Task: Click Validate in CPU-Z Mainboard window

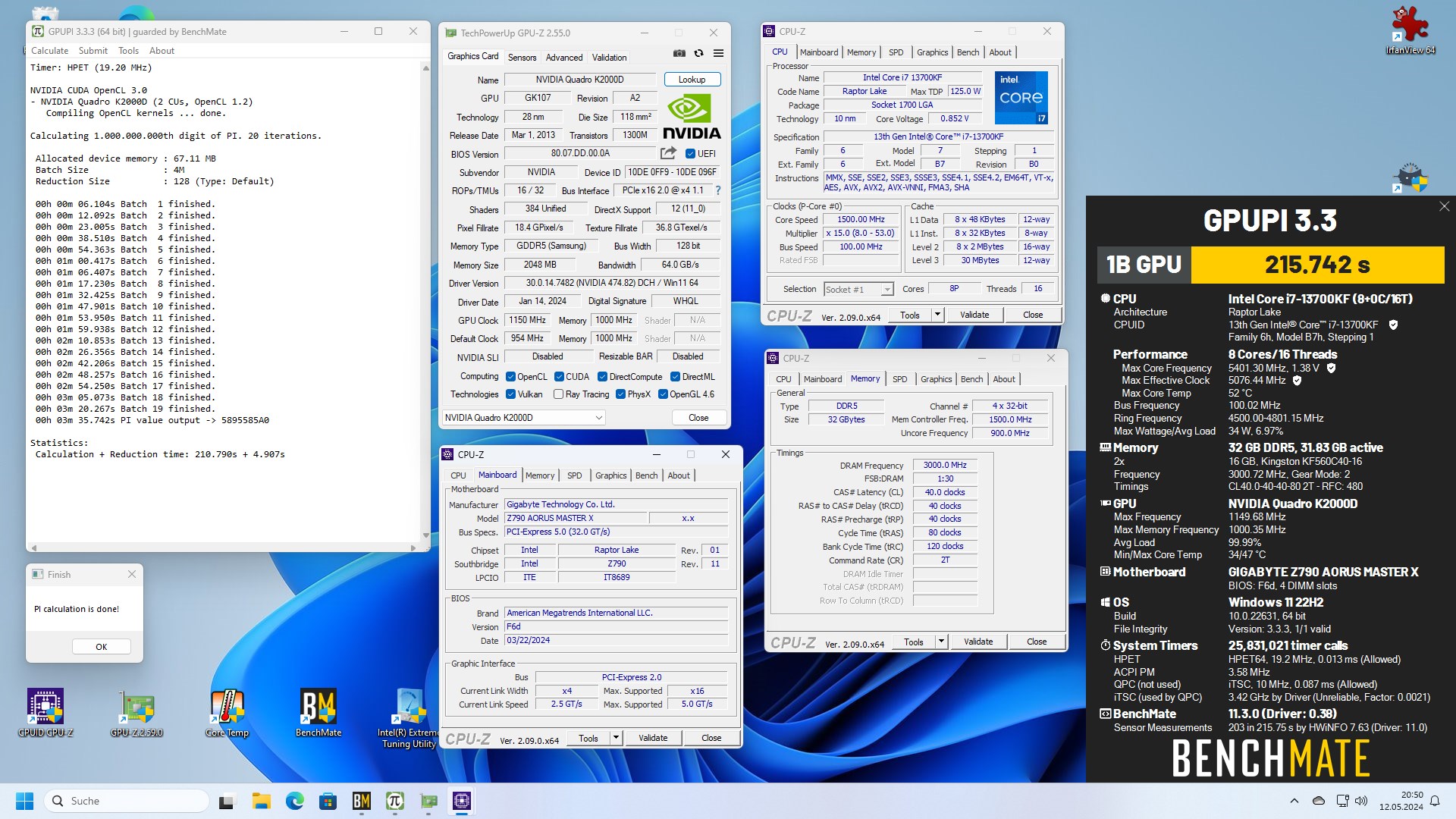Action: point(653,738)
